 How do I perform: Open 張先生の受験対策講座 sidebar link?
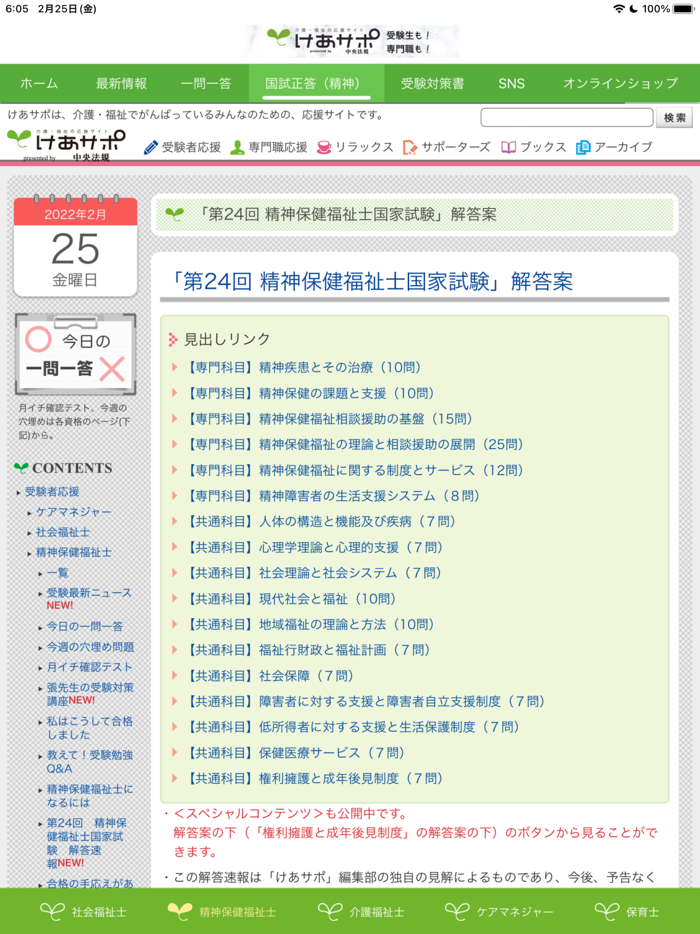[91, 693]
